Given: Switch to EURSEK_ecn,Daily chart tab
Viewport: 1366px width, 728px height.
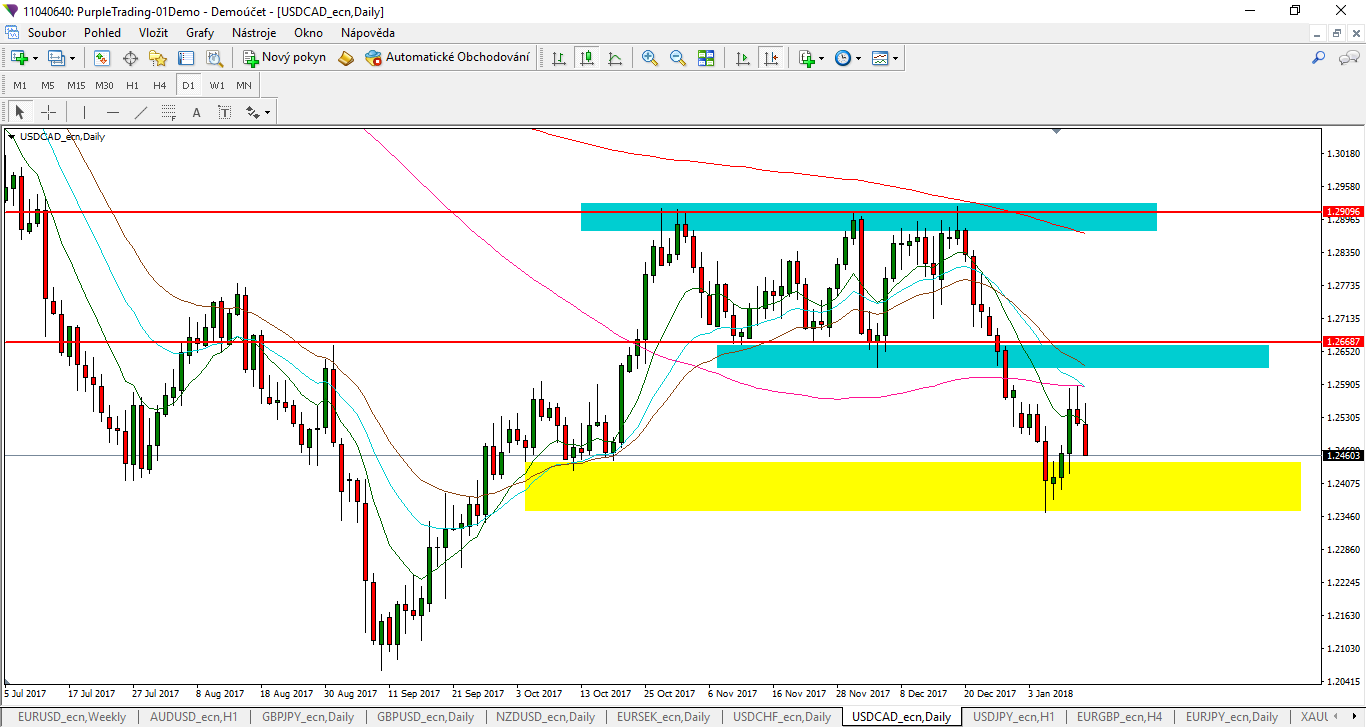Looking at the screenshot, I should [663, 717].
